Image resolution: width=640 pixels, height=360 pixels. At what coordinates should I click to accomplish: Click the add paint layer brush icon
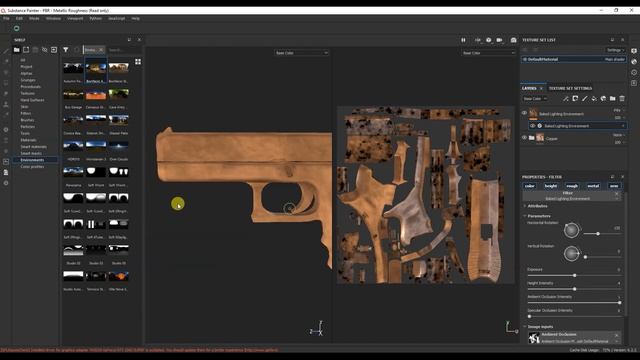[x=584, y=98]
